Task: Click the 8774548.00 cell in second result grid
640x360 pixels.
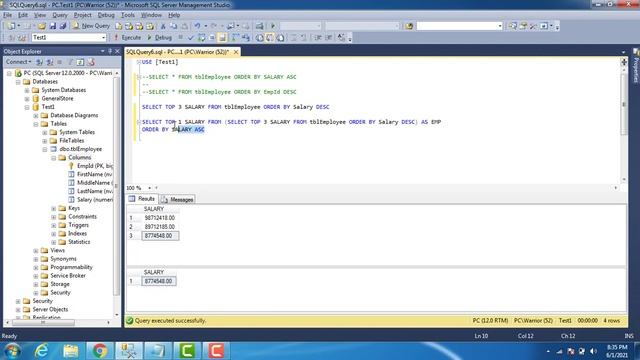Action: [159, 281]
